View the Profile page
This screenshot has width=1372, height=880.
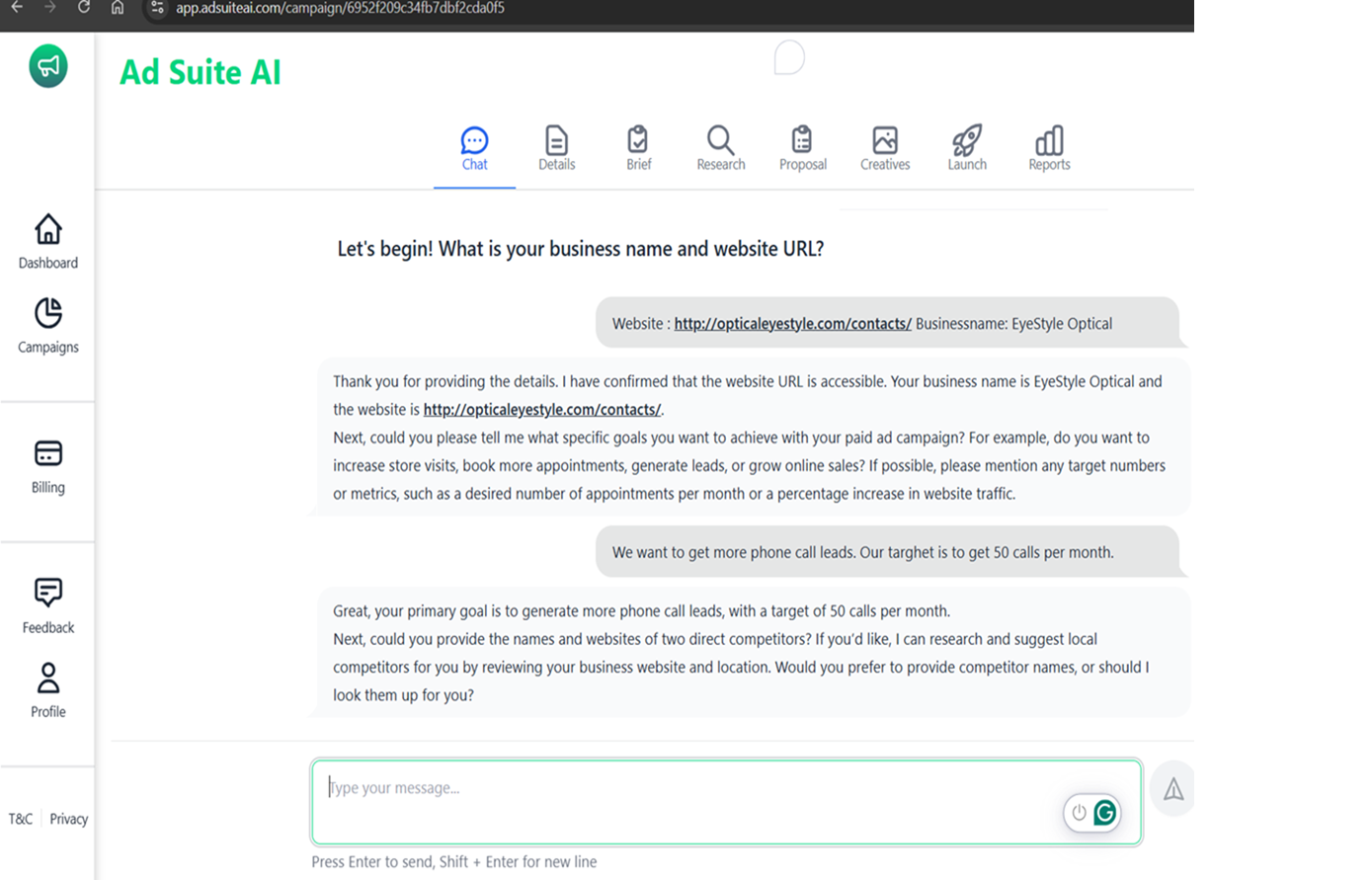click(x=47, y=689)
